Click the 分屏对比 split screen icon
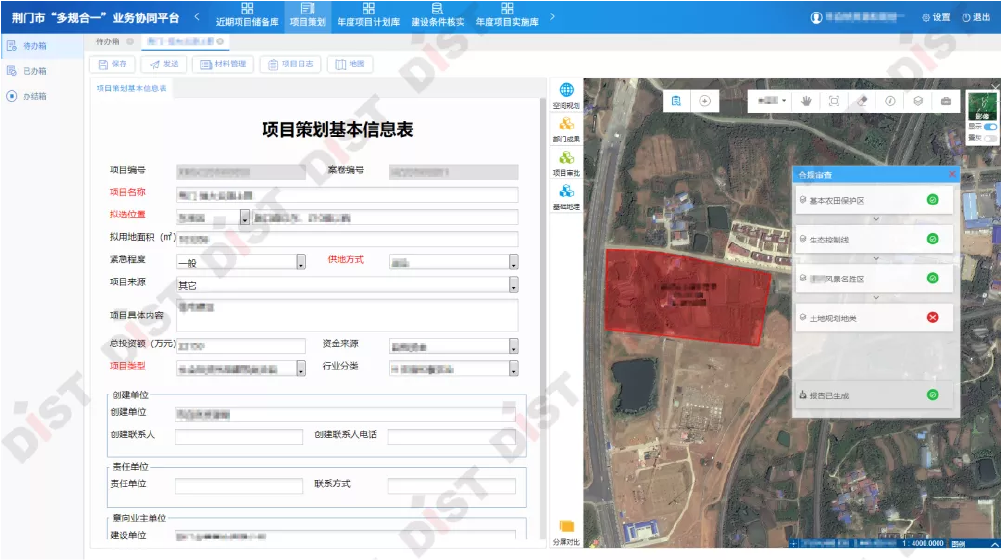Screen dimensions: 1001x560 coord(567,530)
